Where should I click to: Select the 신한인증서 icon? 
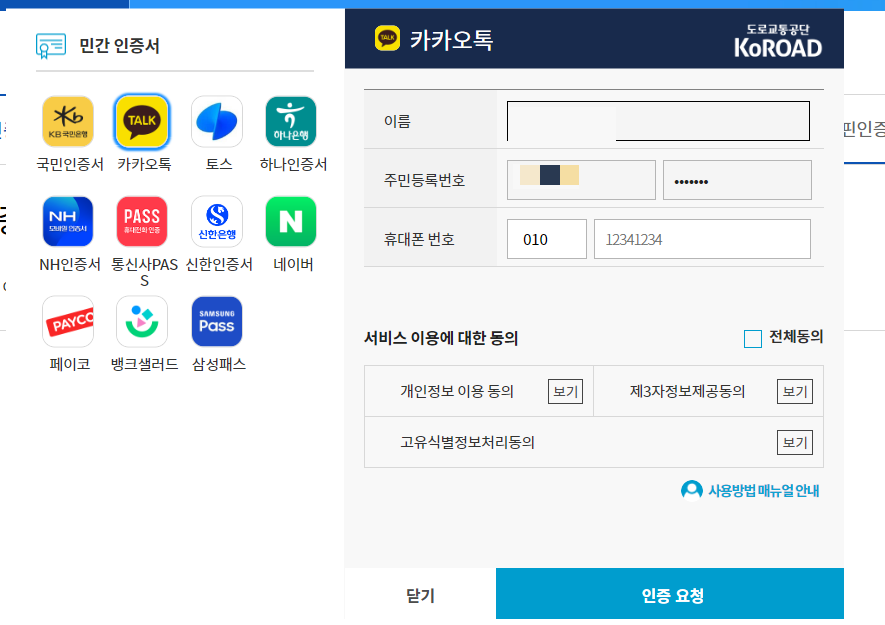click(217, 221)
